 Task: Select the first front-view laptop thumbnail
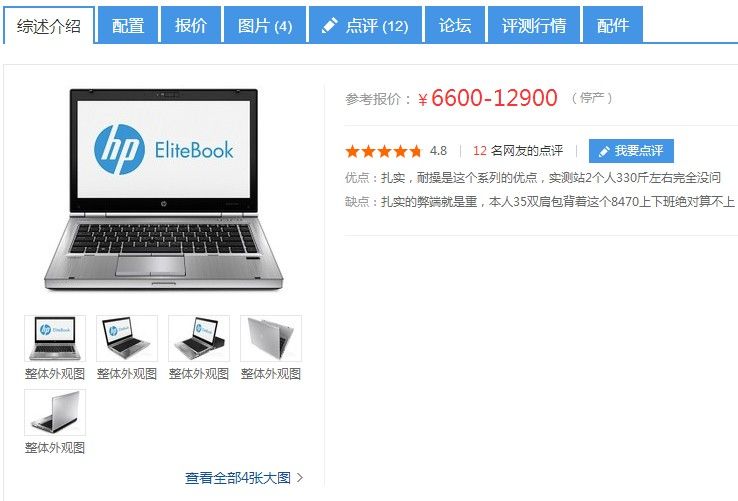tap(55, 339)
